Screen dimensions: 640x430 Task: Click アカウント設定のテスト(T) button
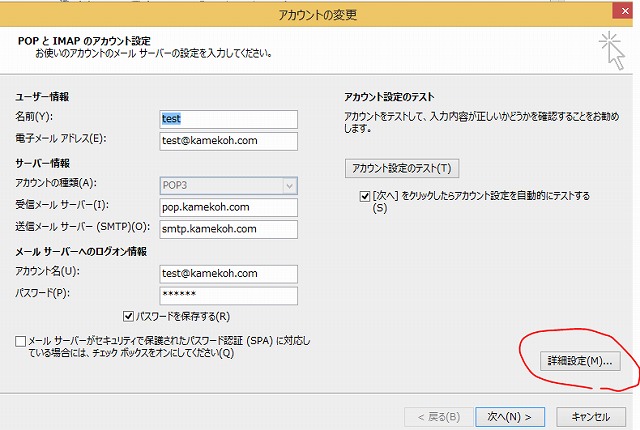coord(402,168)
